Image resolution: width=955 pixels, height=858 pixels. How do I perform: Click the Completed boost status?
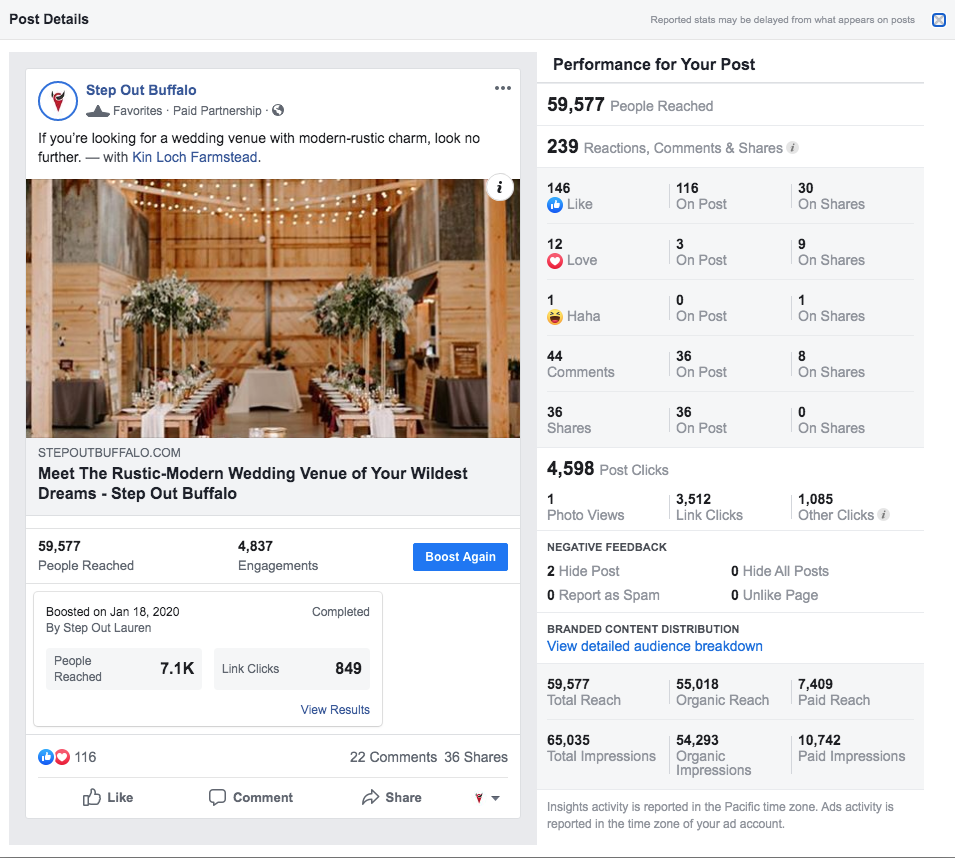(x=340, y=611)
